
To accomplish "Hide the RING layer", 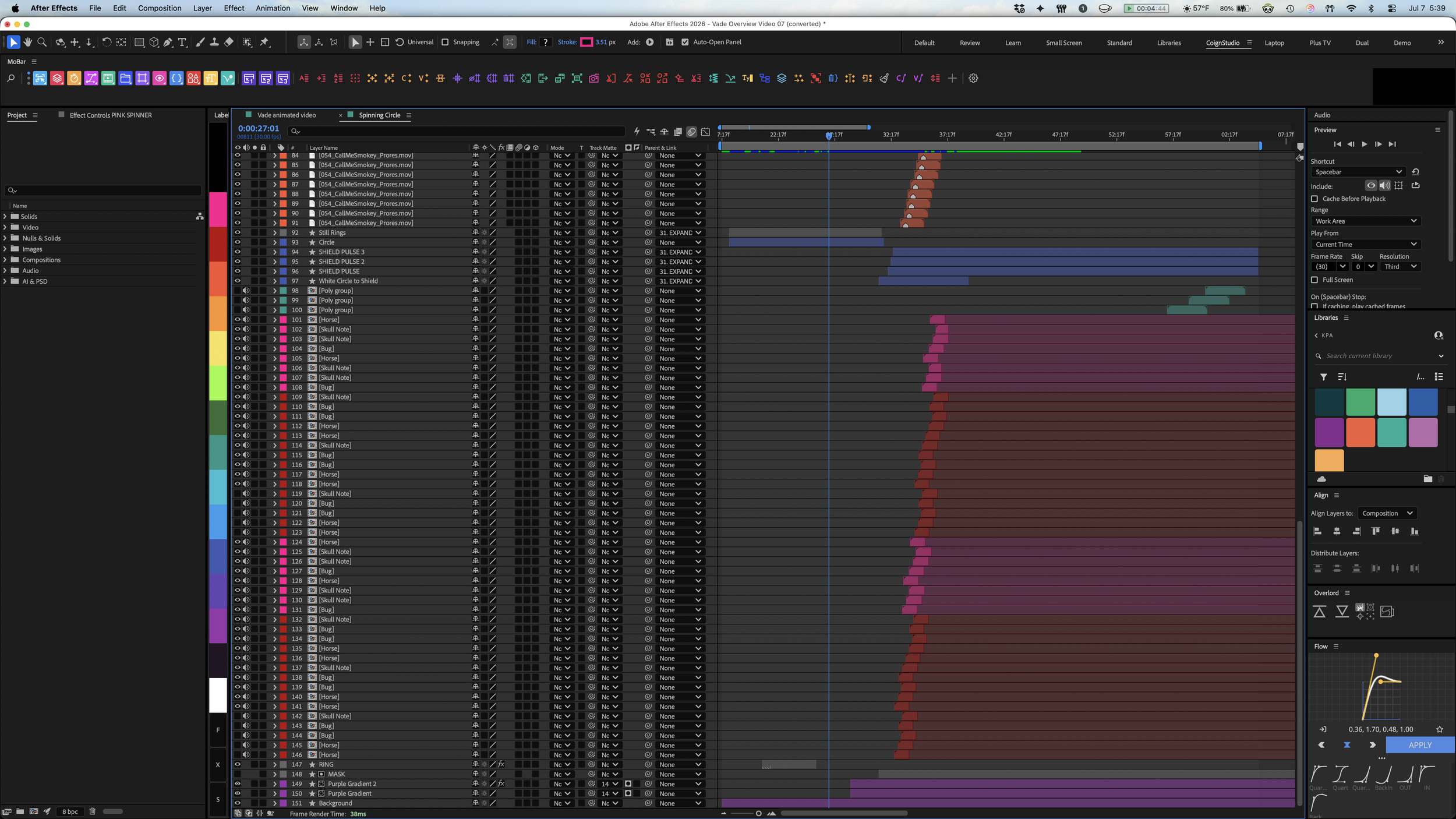I will tap(238, 765).
